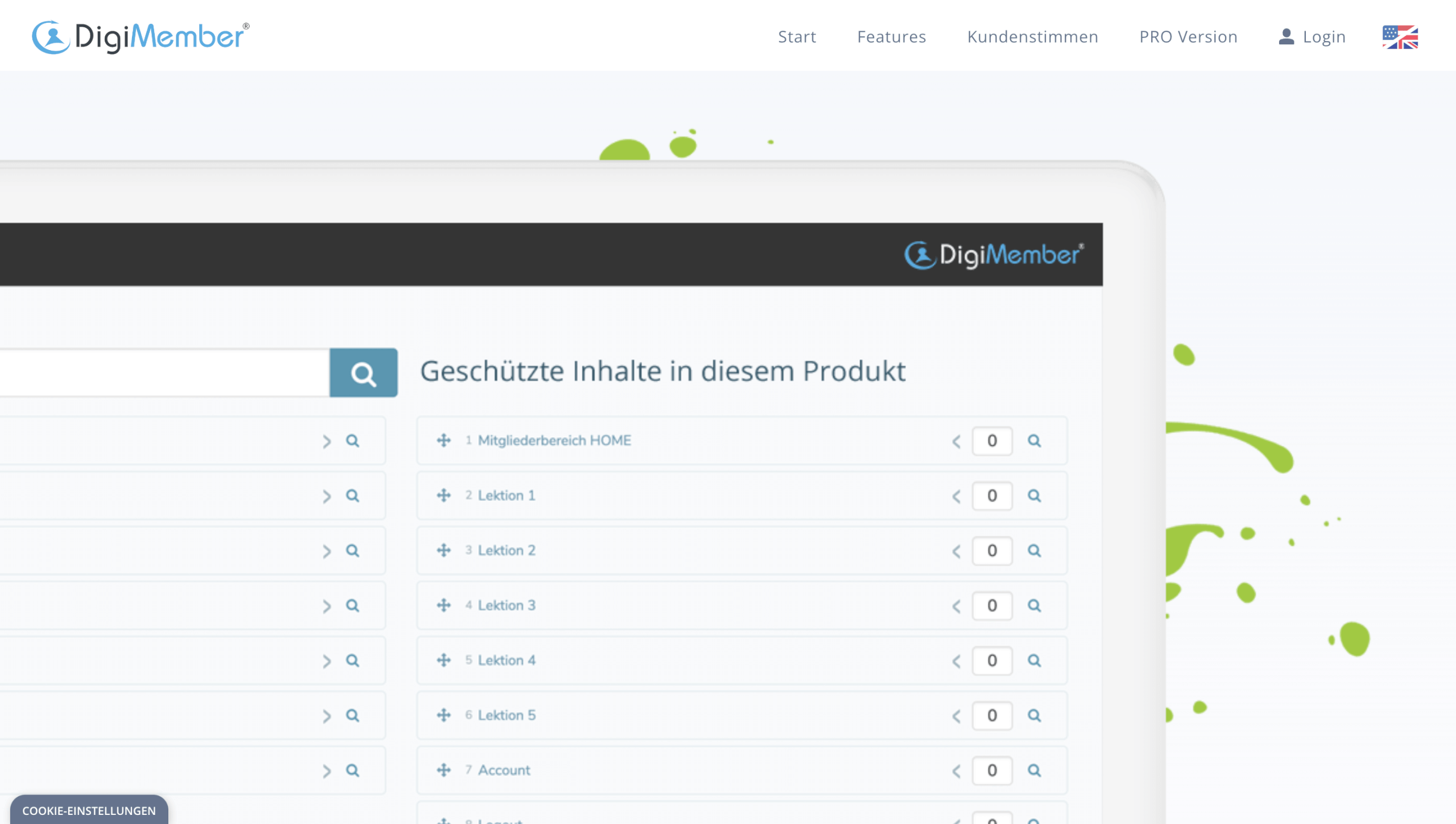Screen dimensions: 1456x824
Task: Click the Mitgliederbereich HOME item name
Action: tap(555, 441)
